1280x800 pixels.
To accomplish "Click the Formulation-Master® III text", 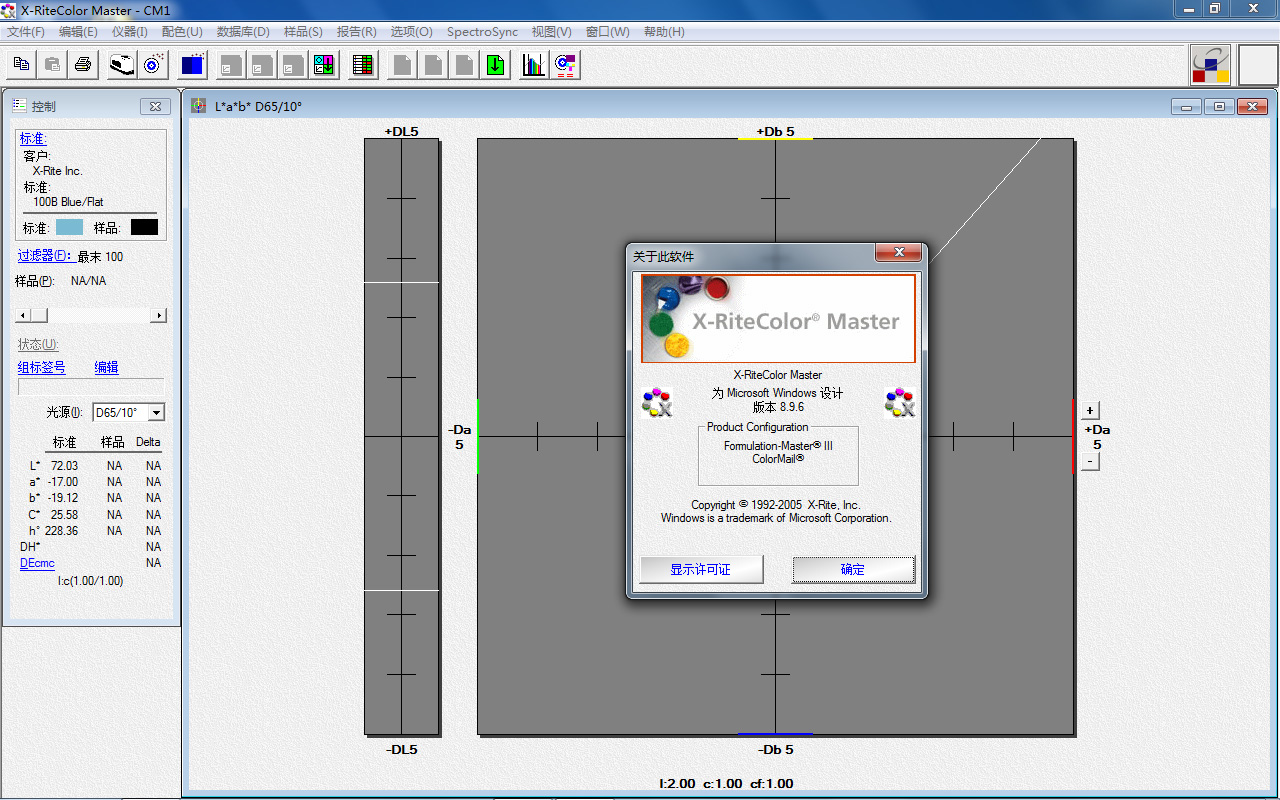I will click(x=778, y=446).
